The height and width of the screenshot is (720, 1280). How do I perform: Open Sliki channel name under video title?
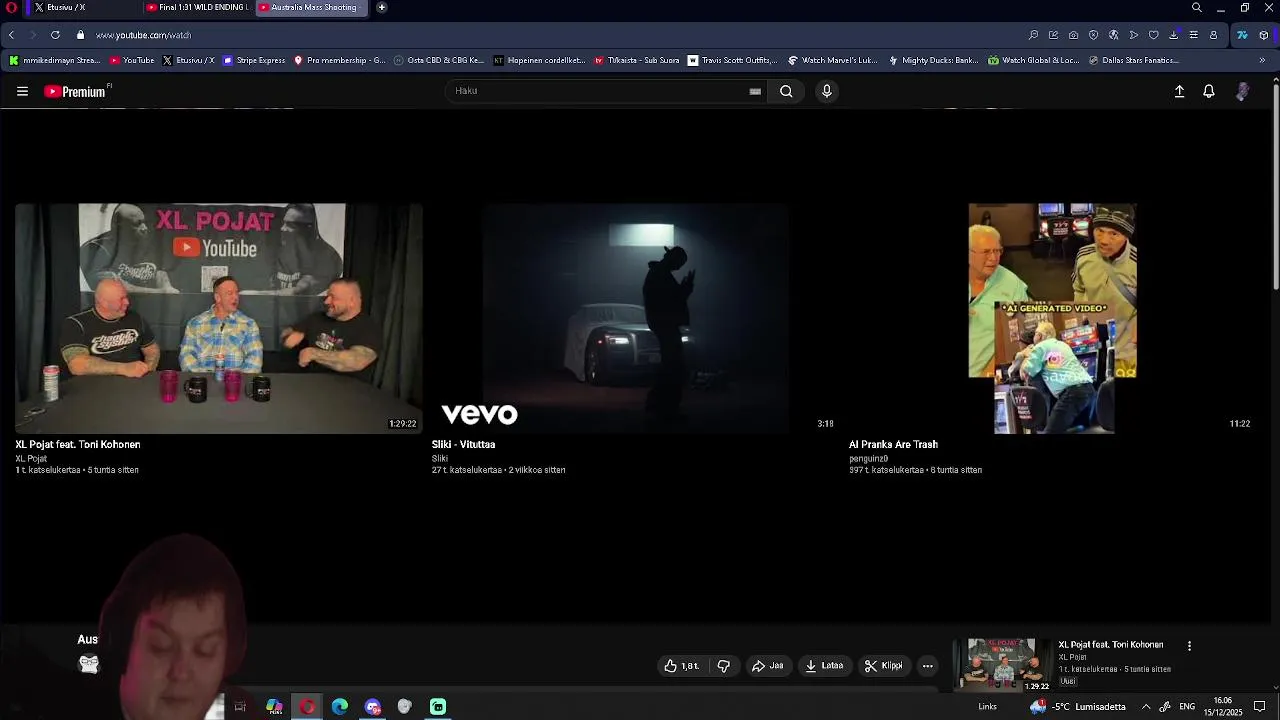(440, 458)
